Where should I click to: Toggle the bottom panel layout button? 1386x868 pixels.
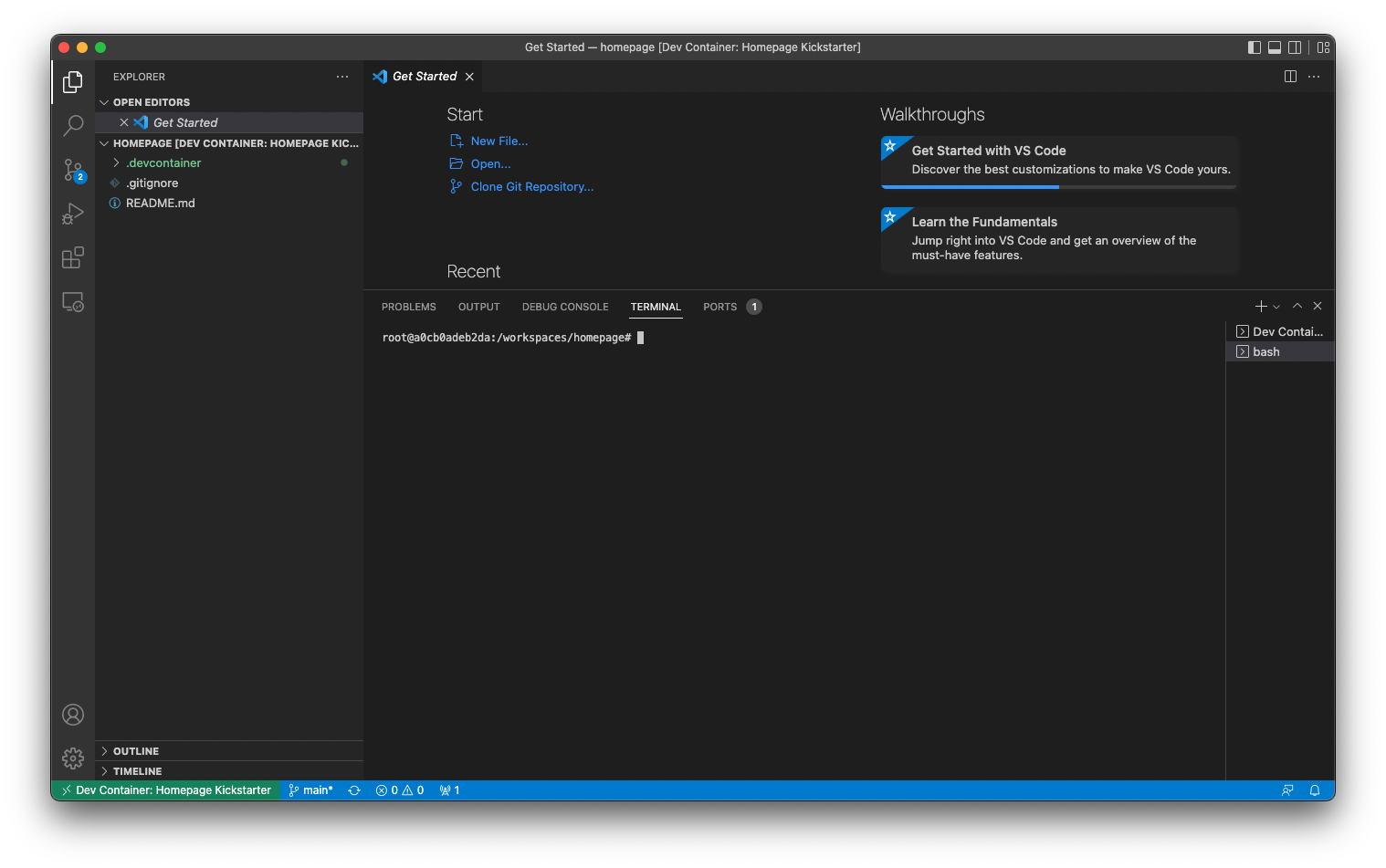(x=1275, y=47)
